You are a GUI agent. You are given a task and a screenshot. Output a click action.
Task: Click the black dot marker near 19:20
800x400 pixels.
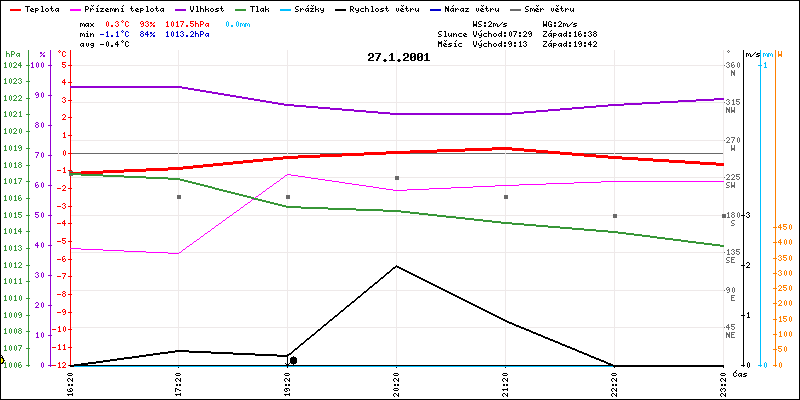(x=293, y=360)
